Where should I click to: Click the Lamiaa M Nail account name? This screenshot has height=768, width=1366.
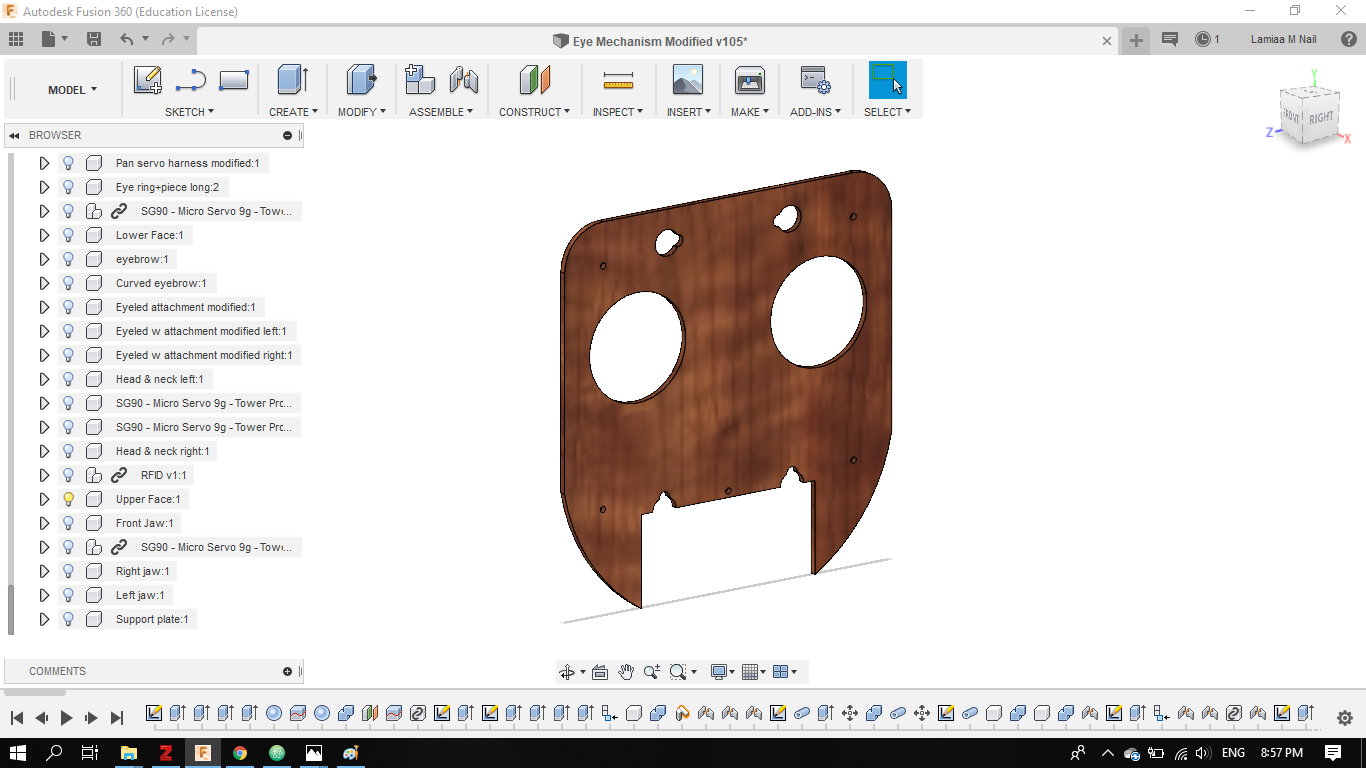coord(1284,40)
